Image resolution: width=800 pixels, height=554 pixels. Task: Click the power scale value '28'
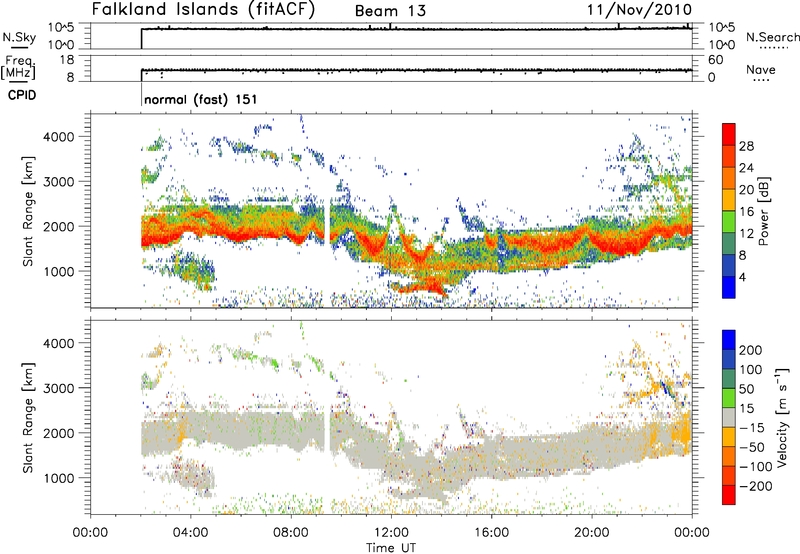746,146
